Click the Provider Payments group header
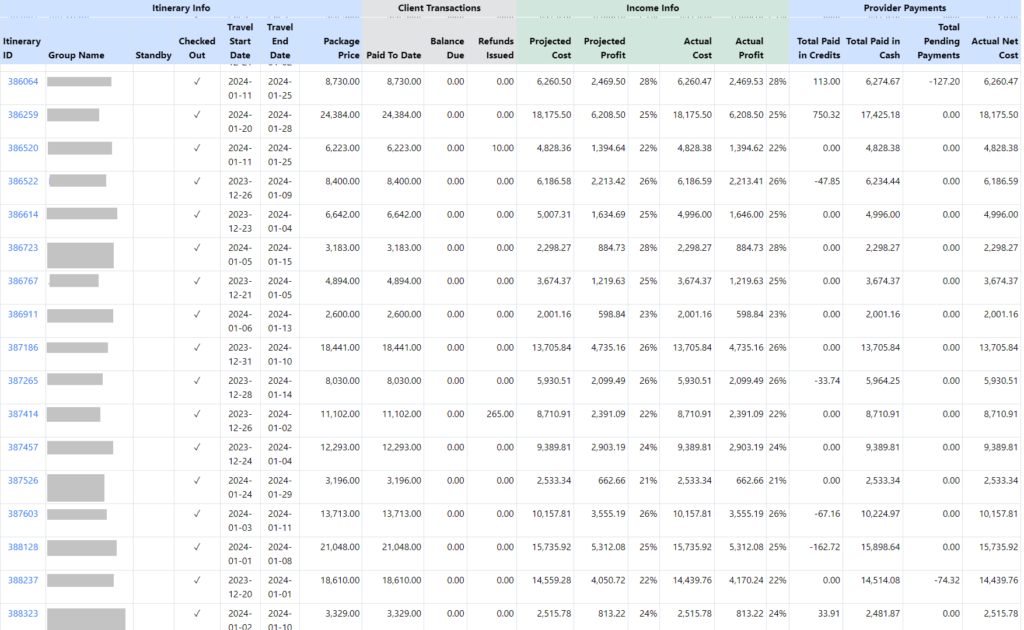This screenshot has width=1024, height=630. [904, 8]
